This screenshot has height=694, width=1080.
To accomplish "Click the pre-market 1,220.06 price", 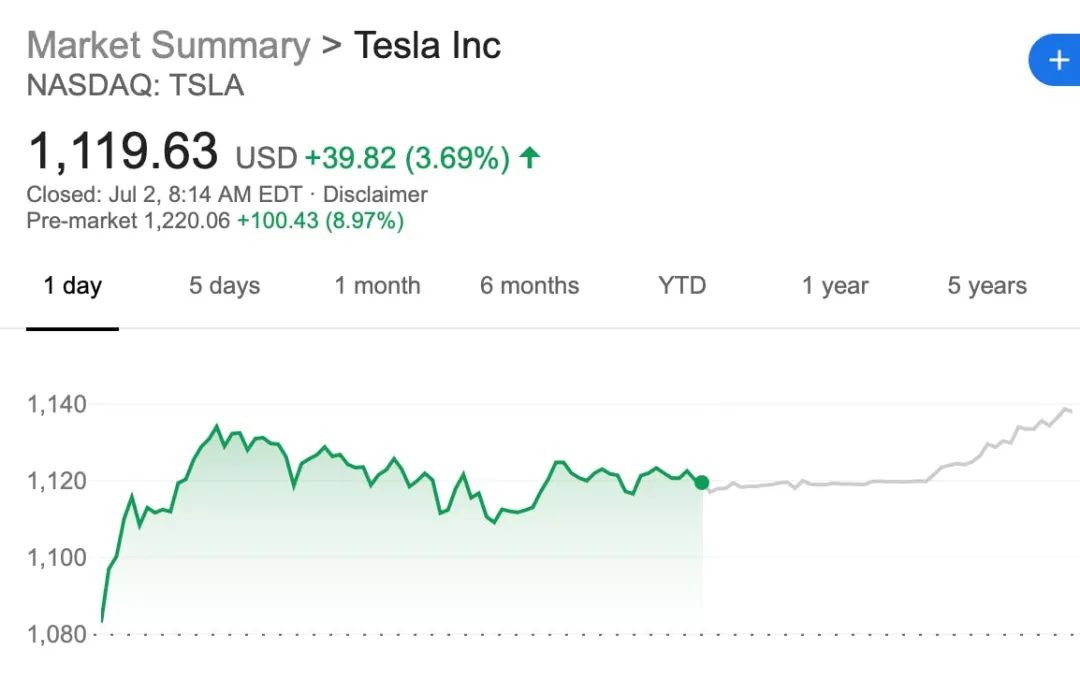I will 187,221.
